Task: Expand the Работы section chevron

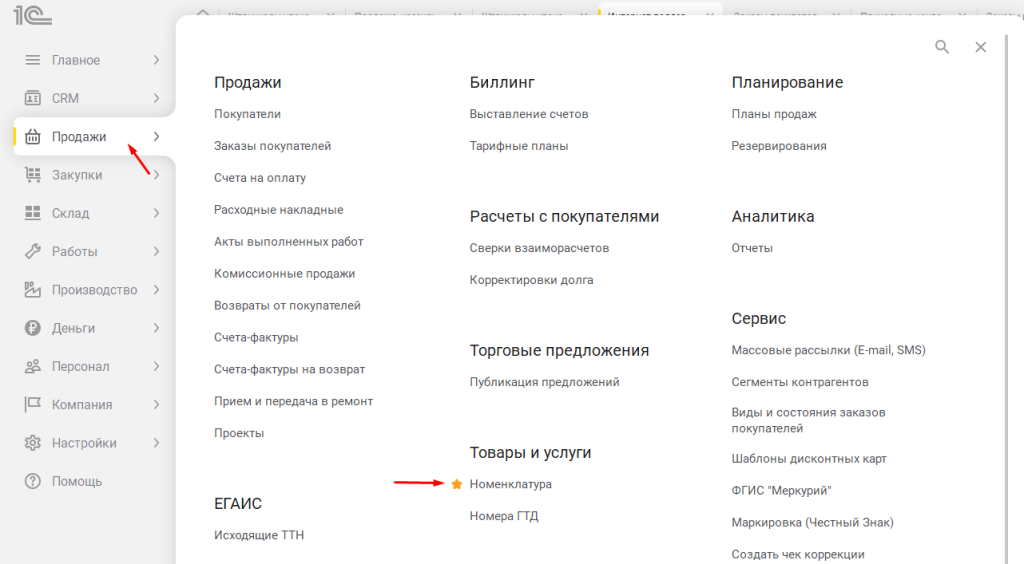Action: (156, 251)
